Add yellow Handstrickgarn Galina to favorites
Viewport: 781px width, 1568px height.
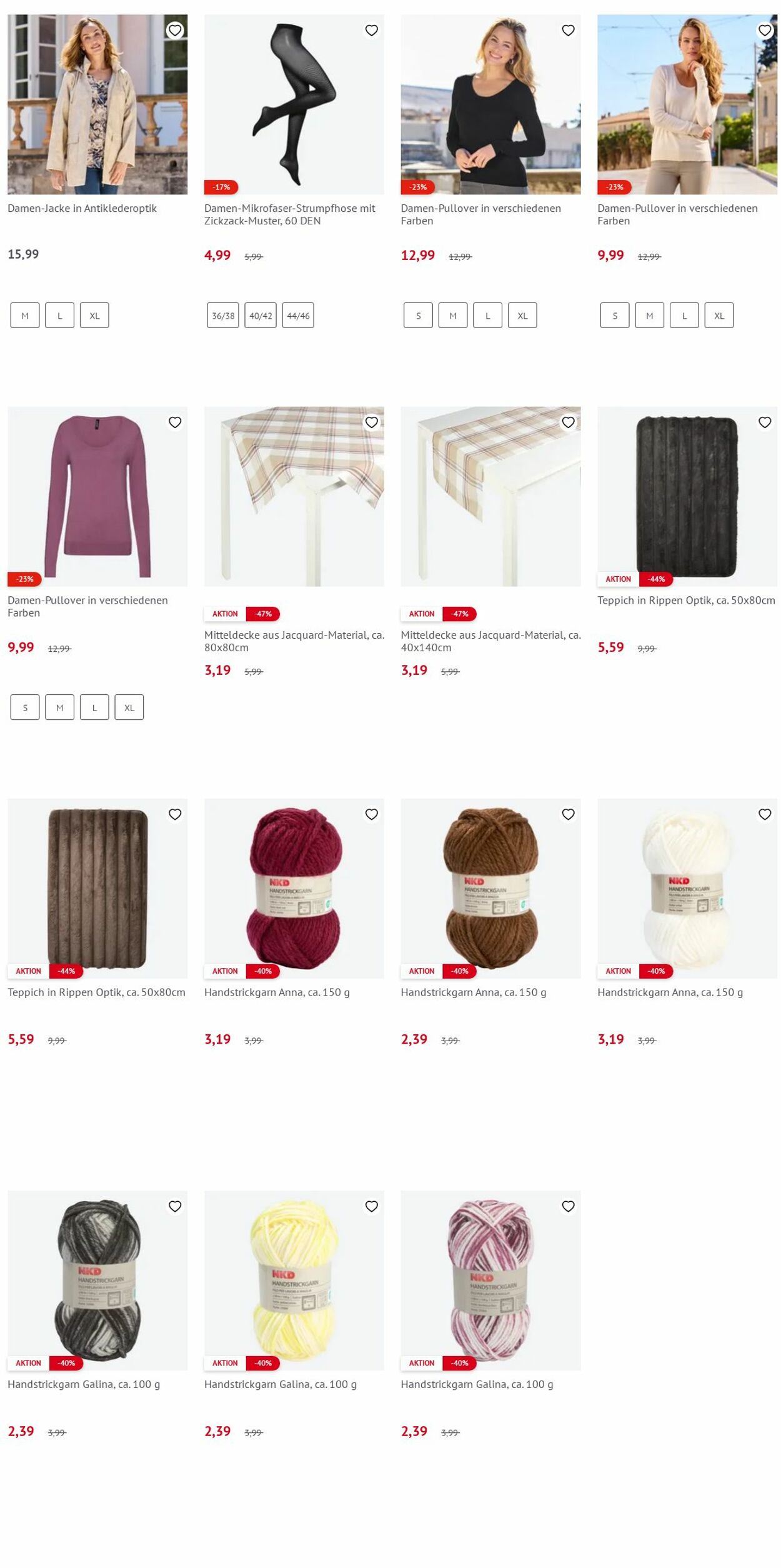point(372,1206)
